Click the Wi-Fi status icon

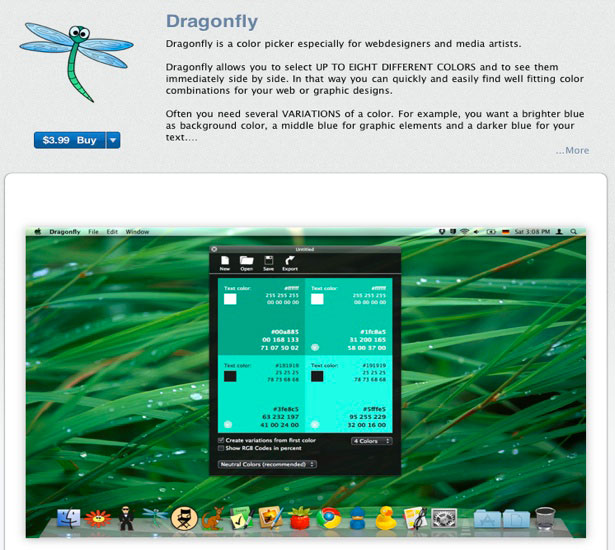tap(465, 232)
